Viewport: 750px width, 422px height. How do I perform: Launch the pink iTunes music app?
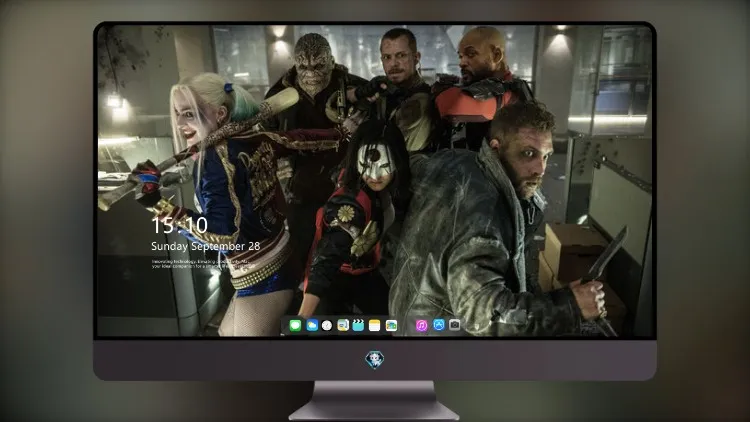click(421, 325)
